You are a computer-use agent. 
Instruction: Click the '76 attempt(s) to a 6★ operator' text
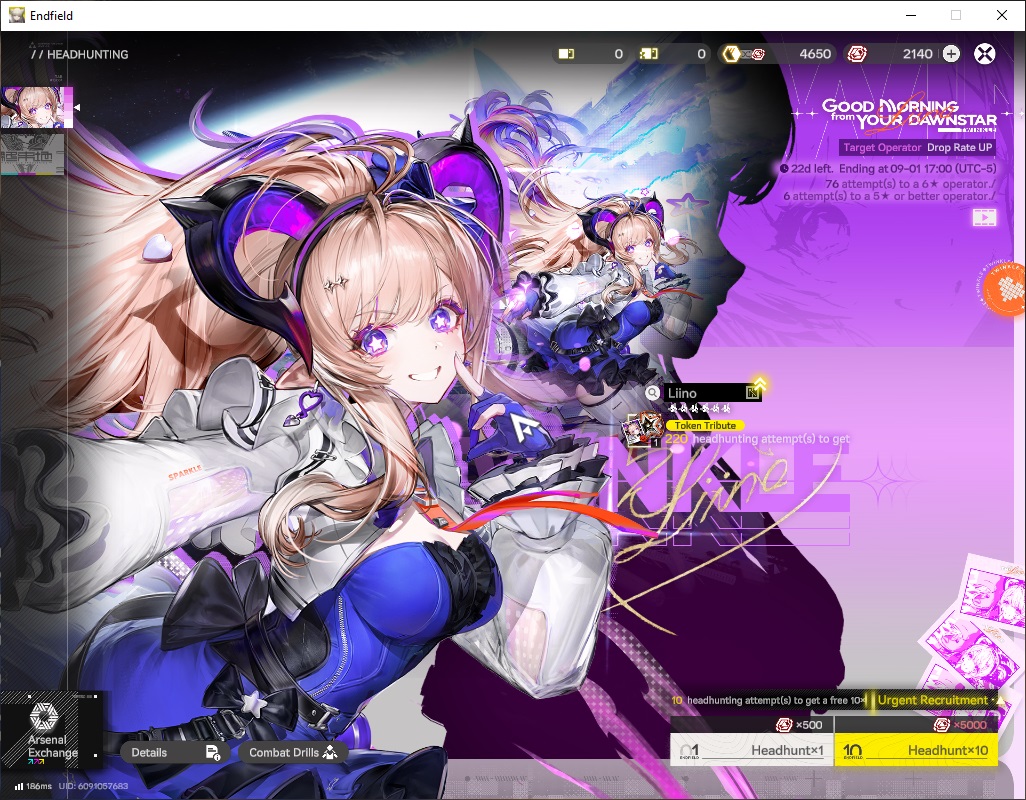click(x=910, y=184)
